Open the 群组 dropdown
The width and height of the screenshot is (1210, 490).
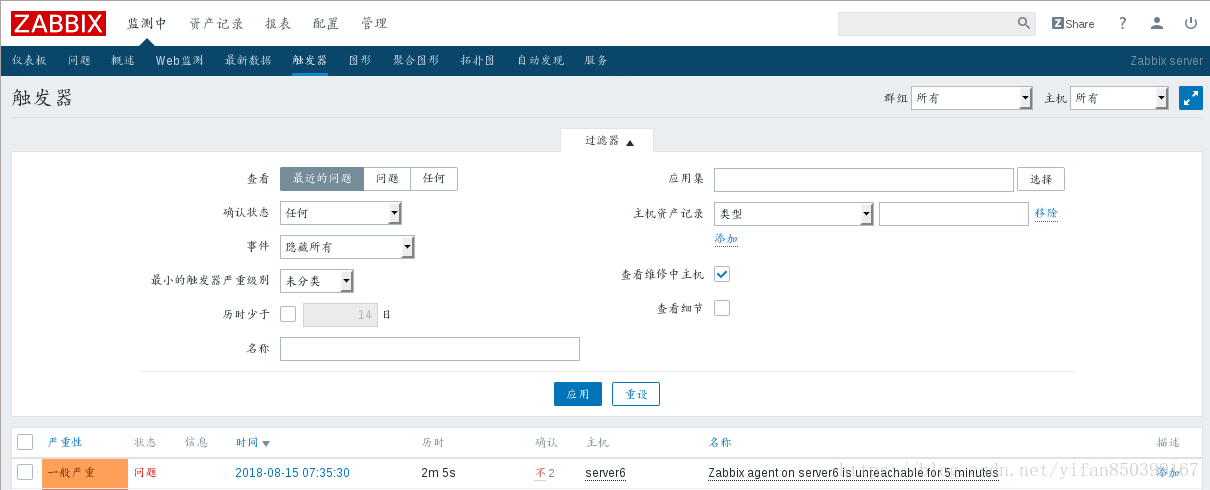point(971,98)
